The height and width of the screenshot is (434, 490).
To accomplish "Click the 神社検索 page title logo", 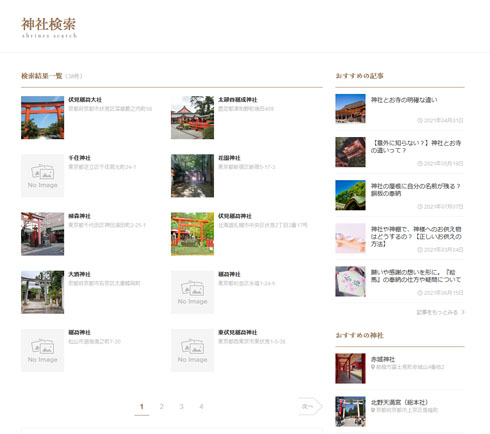I will pyautogui.click(x=49, y=28).
